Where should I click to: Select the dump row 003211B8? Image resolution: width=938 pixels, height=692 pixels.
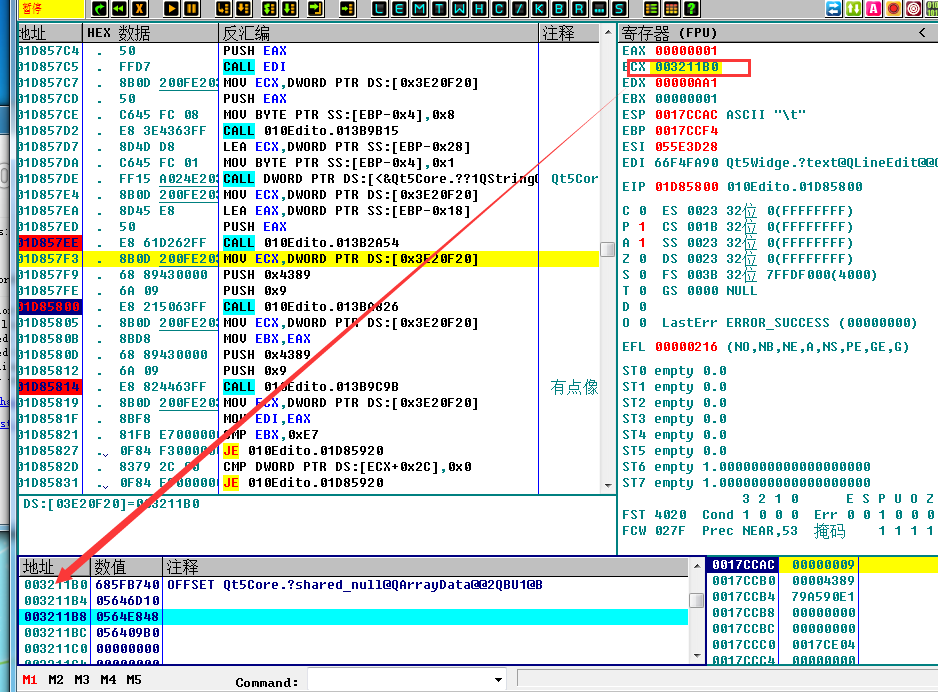[353, 617]
